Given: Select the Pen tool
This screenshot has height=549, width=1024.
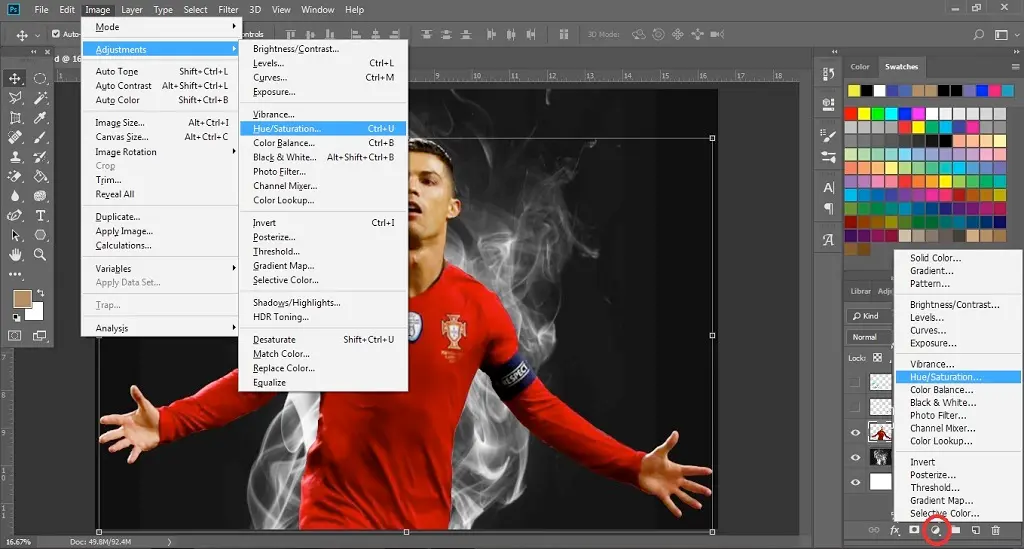Looking at the screenshot, I should (x=14, y=215).
